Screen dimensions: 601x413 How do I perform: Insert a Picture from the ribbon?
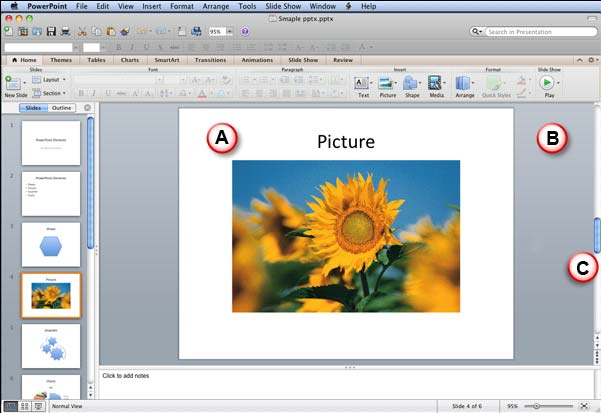coord(387,85)
